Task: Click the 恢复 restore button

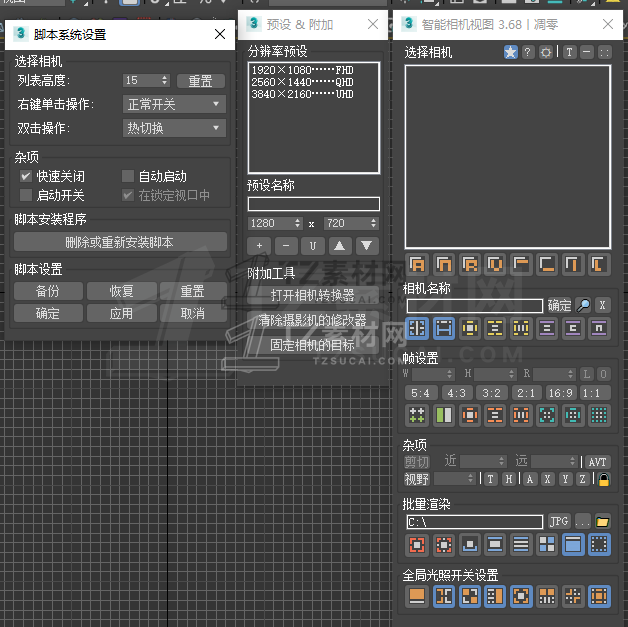Action: coord(121,291)
